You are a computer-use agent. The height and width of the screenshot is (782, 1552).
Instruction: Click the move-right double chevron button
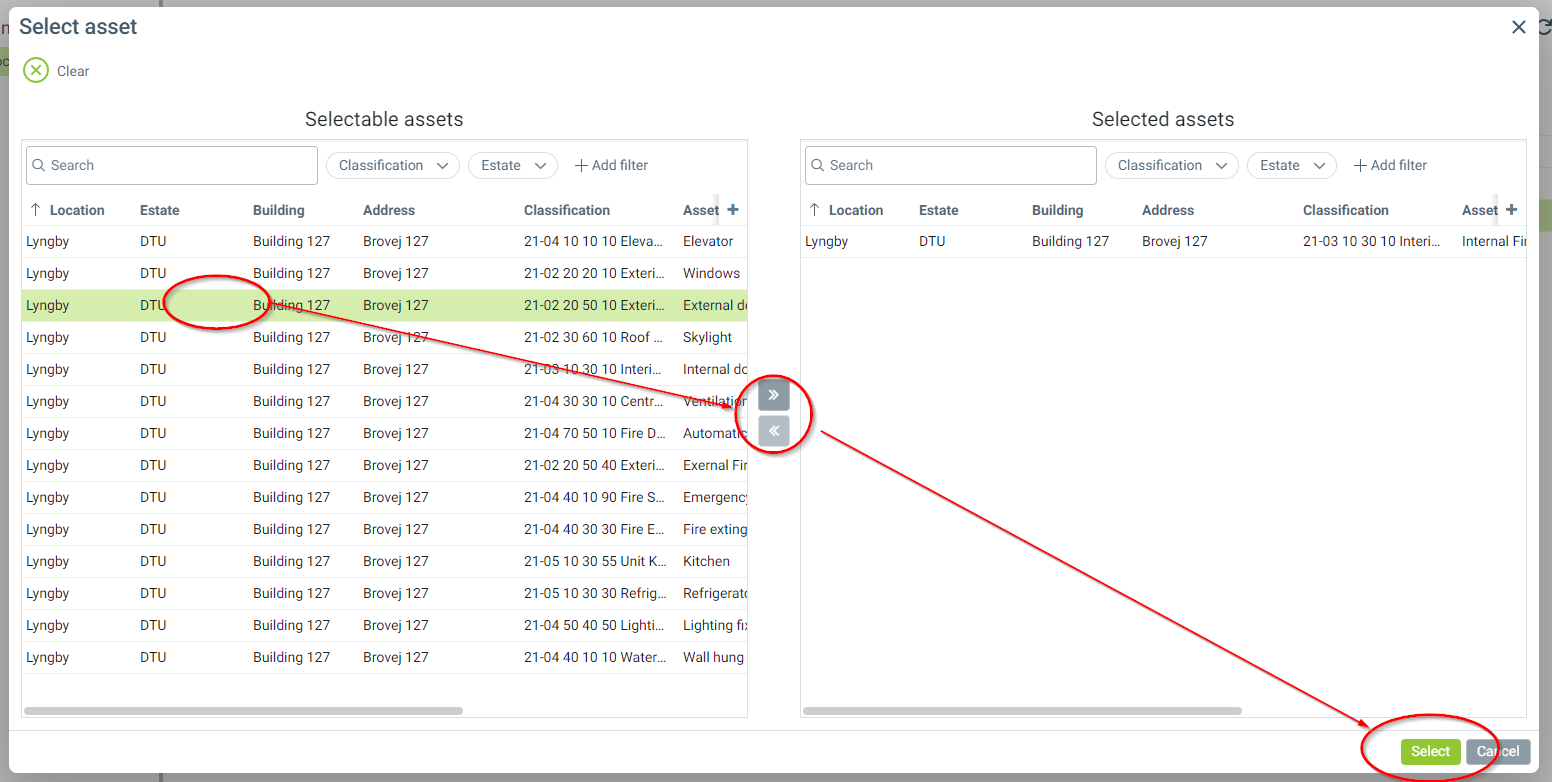coord(773,395)
